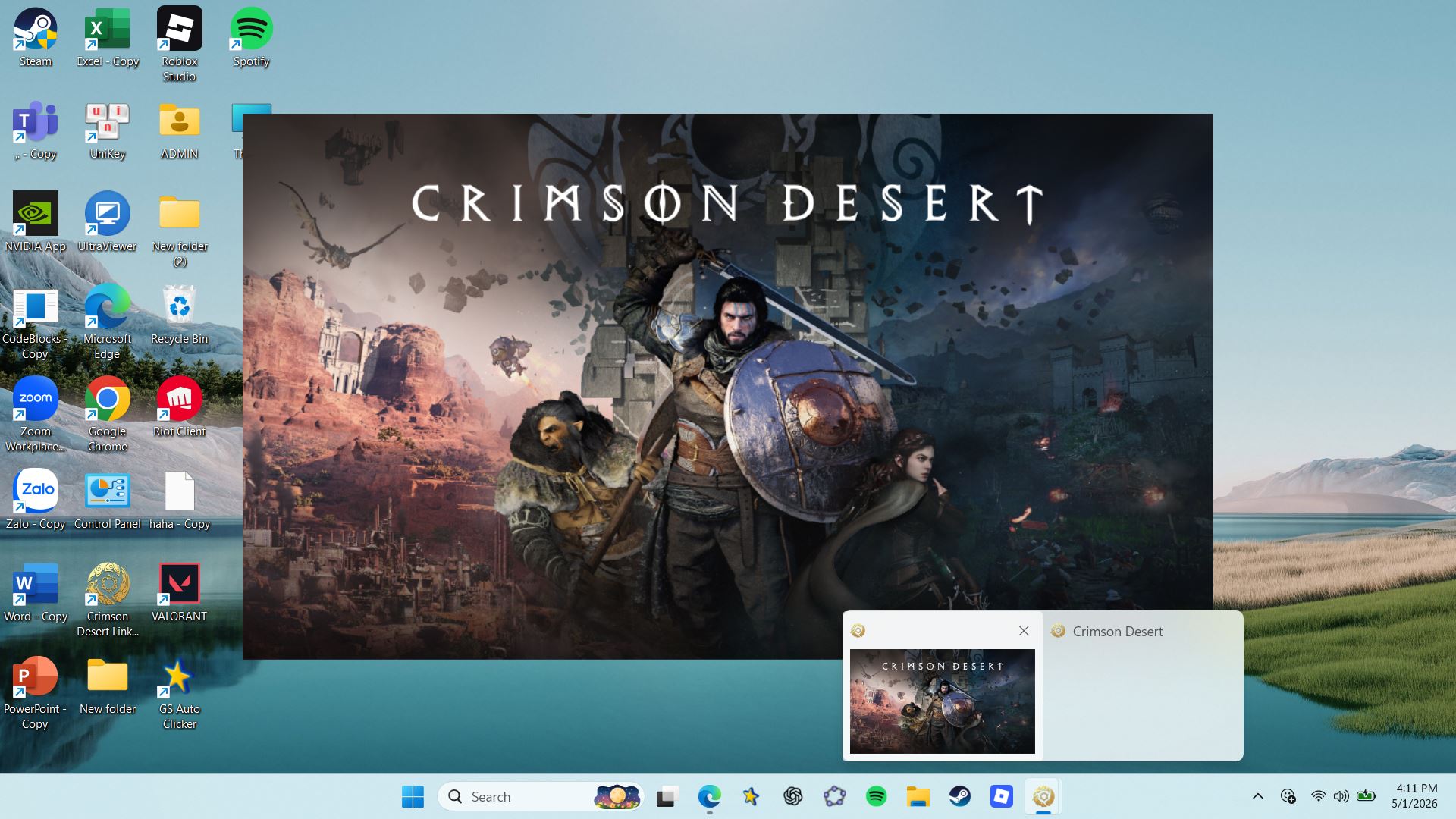Open tray icon left of Wi-Fi
Screen dimensions: 1456x819
tap(1288, 796)
